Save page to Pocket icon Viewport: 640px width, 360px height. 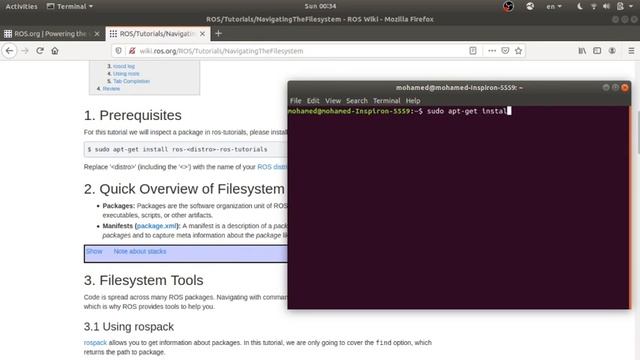click(x=505, y=51)
